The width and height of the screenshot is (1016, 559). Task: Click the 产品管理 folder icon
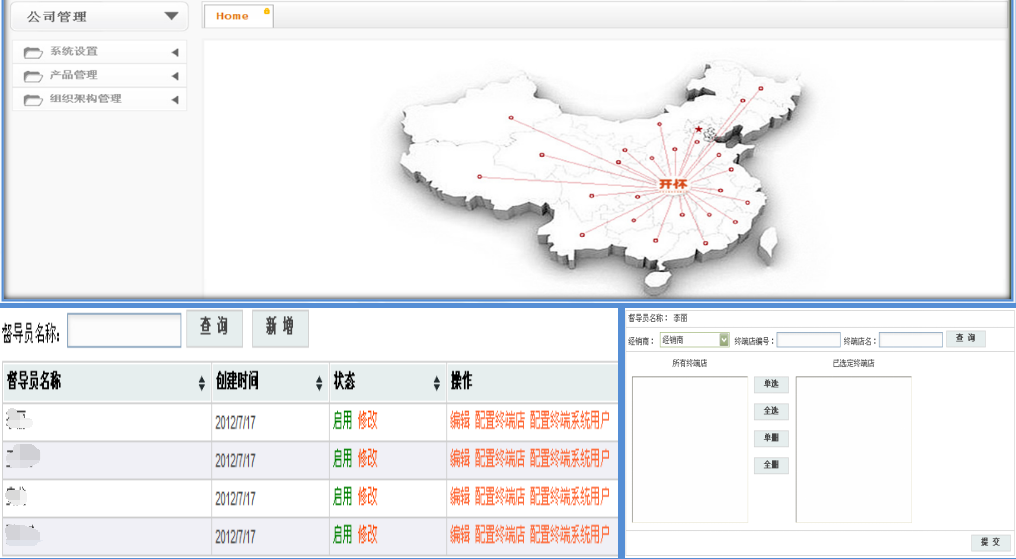pos(33,76)
